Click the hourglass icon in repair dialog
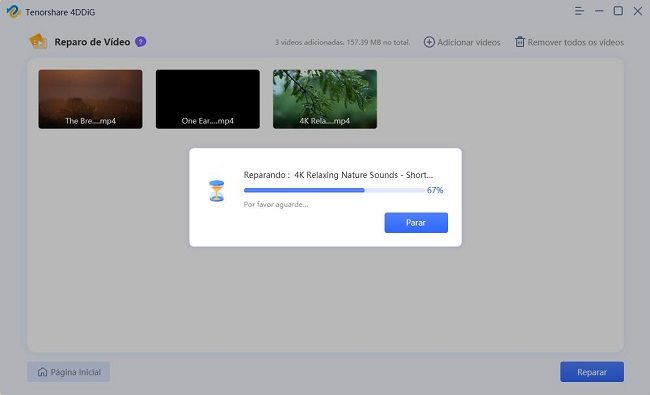This screenshot has height=395, width=650. [216, 191]
